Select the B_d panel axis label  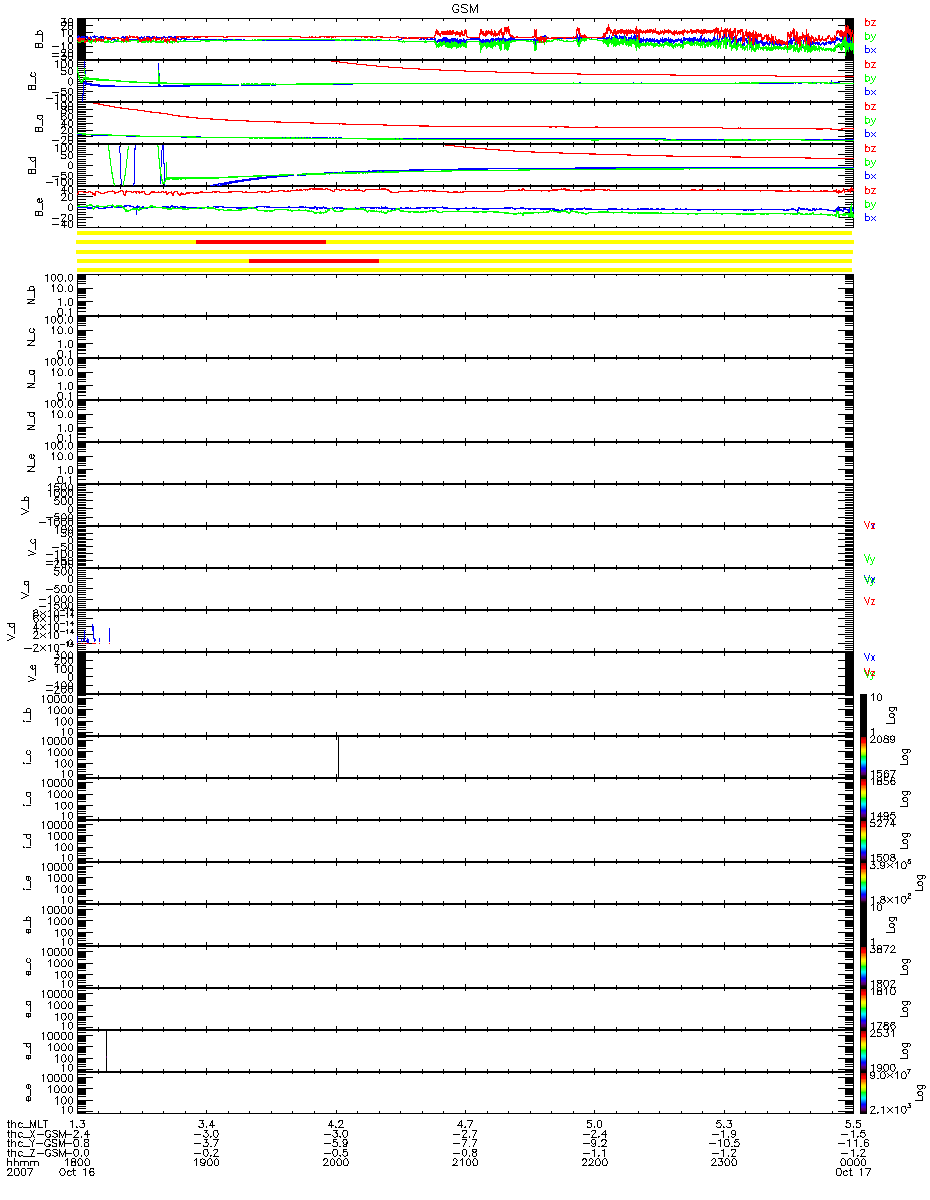click(30, 165)
